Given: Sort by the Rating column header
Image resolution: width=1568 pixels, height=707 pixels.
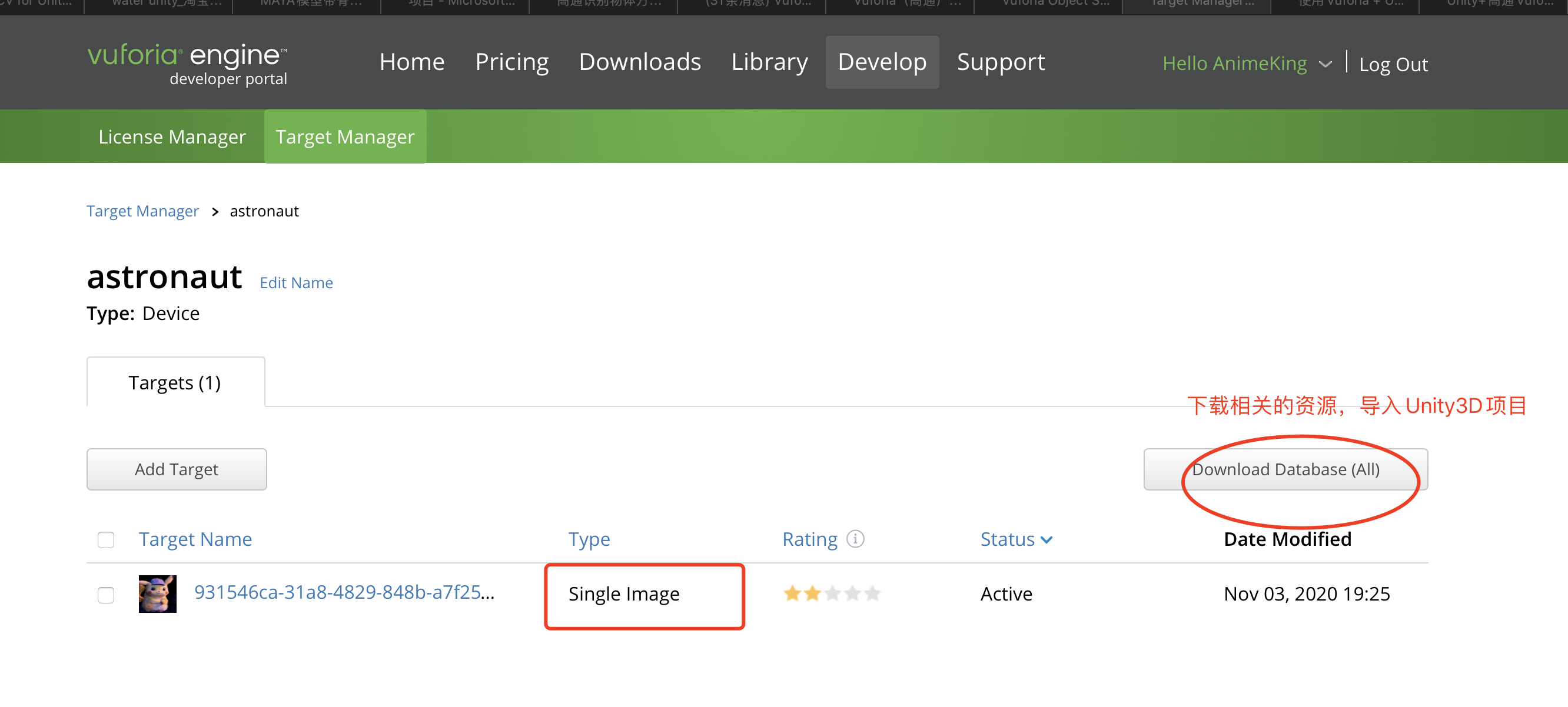Looking at the screenshot, I should 810,539.
